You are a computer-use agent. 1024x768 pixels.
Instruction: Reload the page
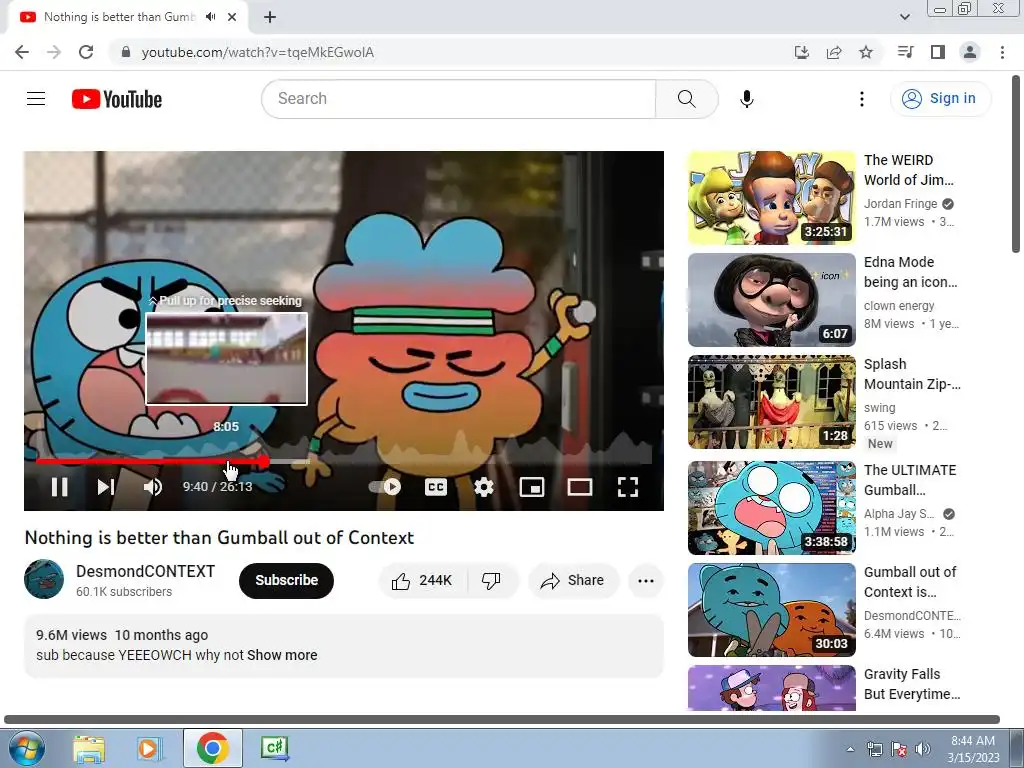click(86, 52)
